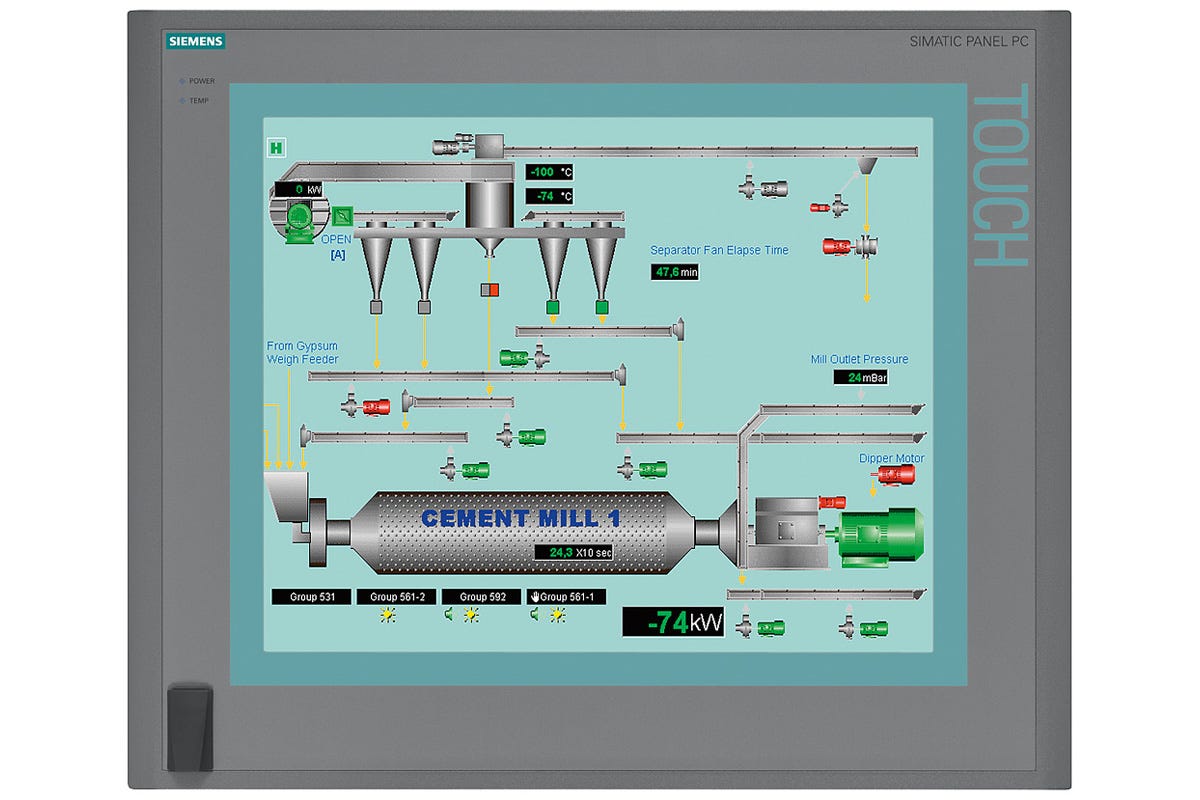Toggle the [A] auto mode indicator
This screenshot has height=800, width=1200.
(337, 256)
